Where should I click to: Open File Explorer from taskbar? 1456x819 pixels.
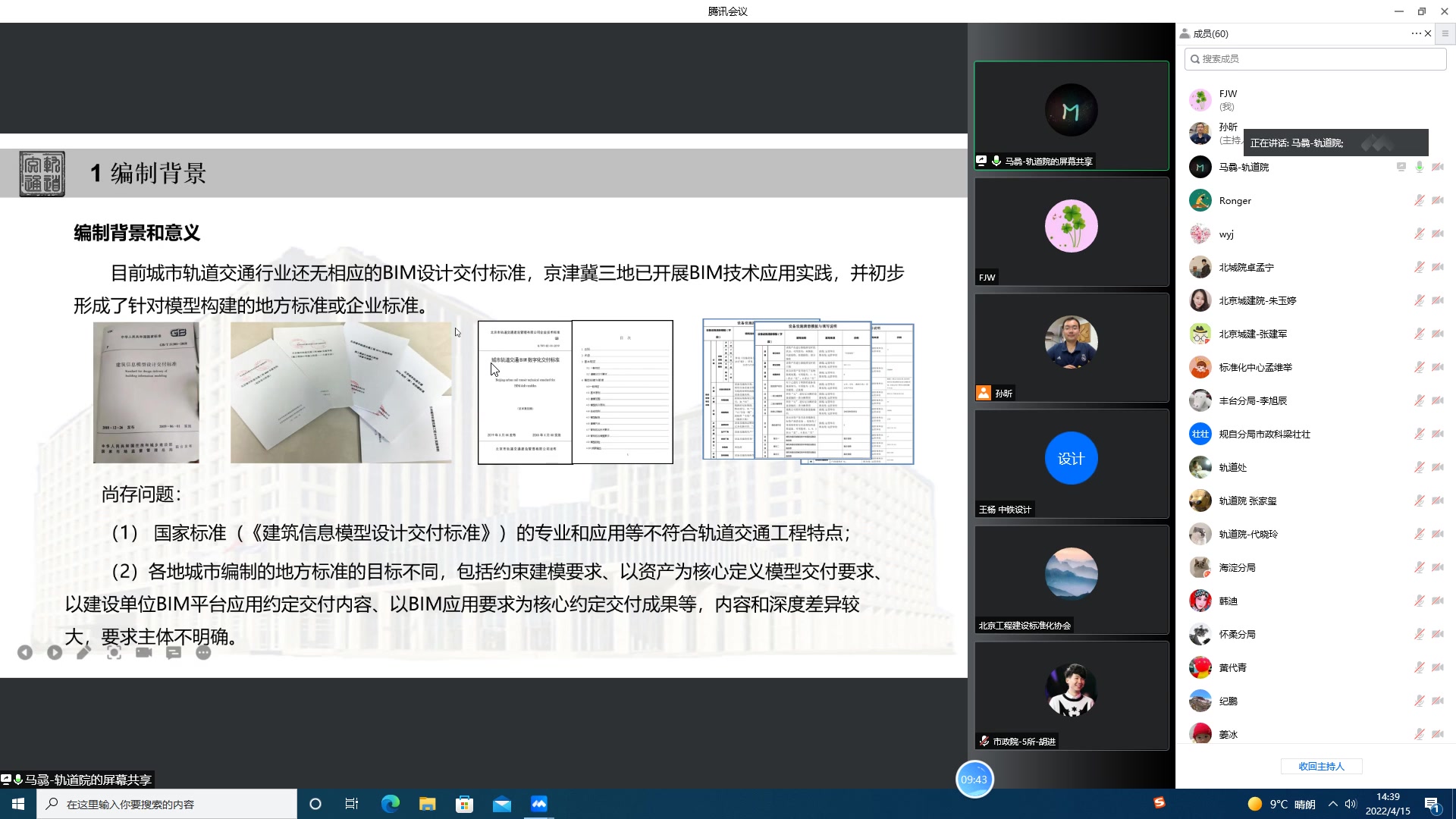tap(427, 804)
